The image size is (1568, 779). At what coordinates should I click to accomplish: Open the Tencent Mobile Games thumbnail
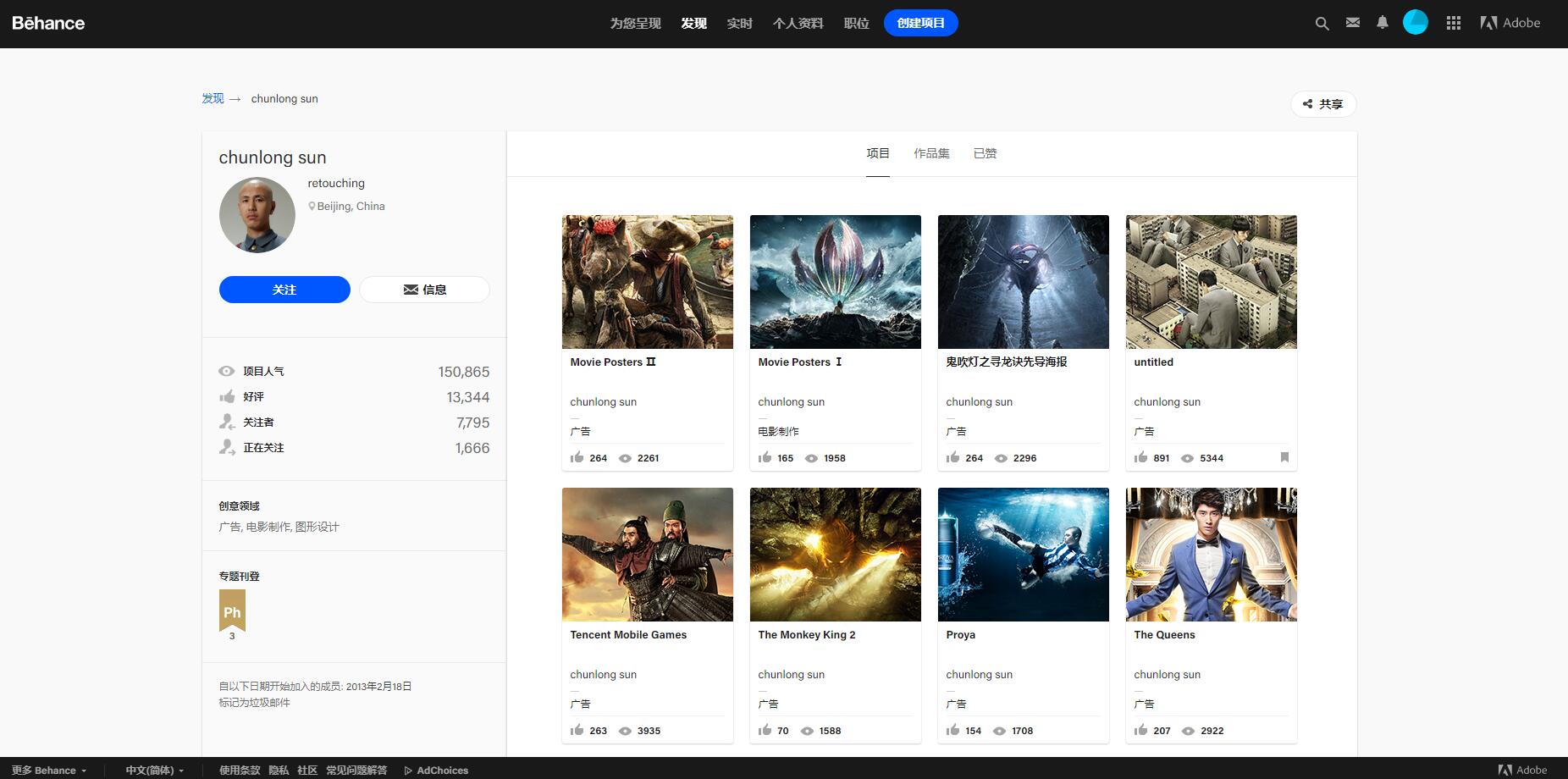tap(648, 555)
